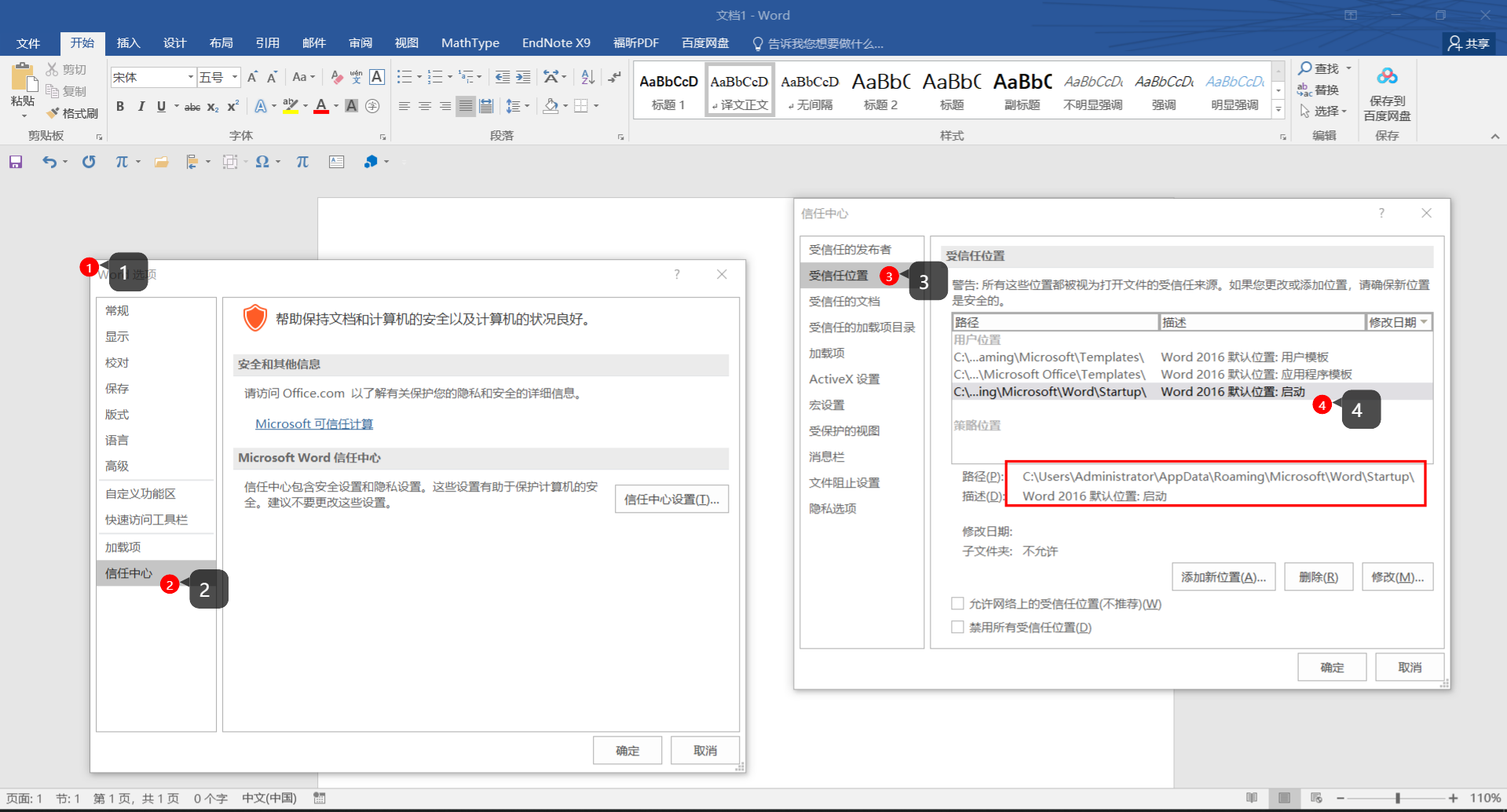Image resolution: width=1507 pixels, height=812 pixels.
Task: Select 高级 in Word Options list
Action: (x=117, y=466)
